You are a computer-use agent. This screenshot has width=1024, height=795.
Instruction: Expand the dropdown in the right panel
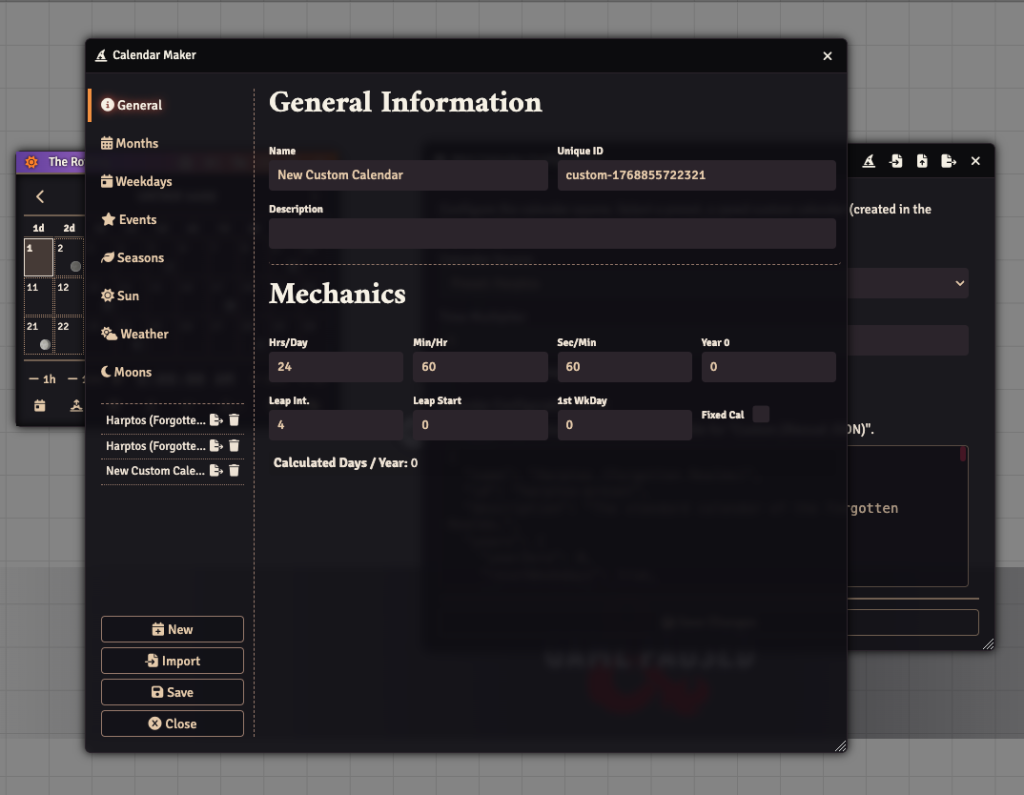pos(959,283)
